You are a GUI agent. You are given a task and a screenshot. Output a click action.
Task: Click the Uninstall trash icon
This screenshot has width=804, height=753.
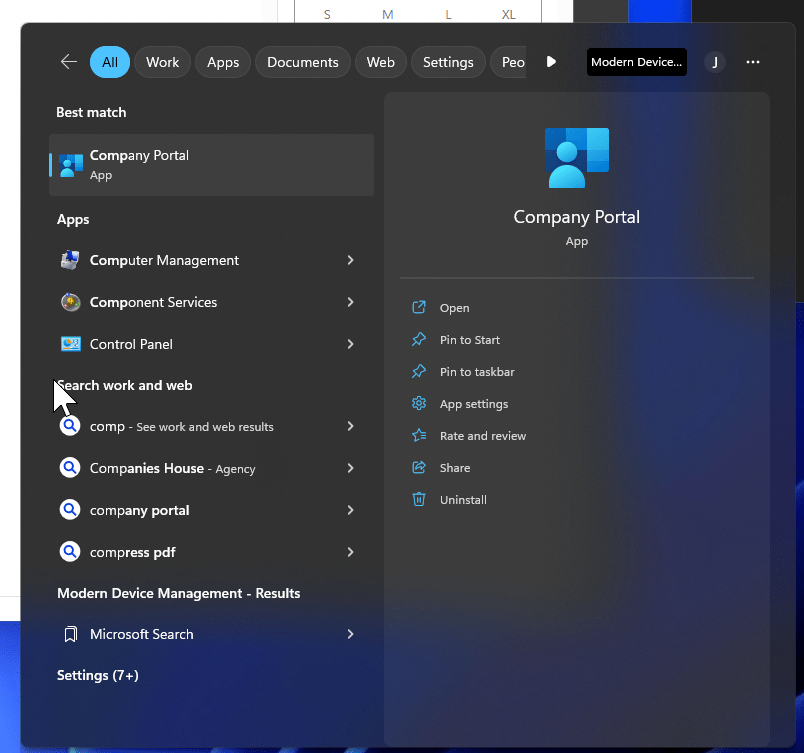click(419, 500)
